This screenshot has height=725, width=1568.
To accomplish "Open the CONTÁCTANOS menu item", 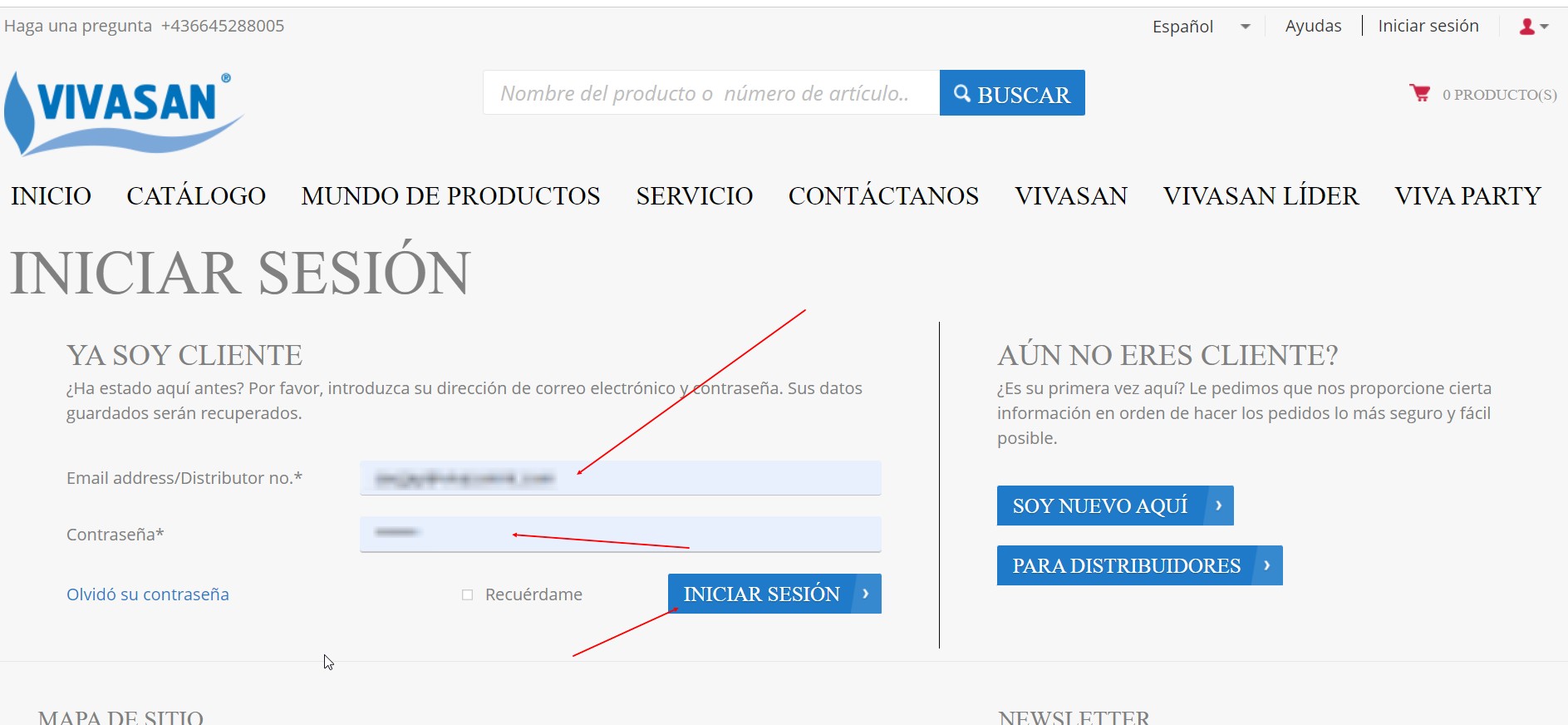I will click(x=883, y=195).
